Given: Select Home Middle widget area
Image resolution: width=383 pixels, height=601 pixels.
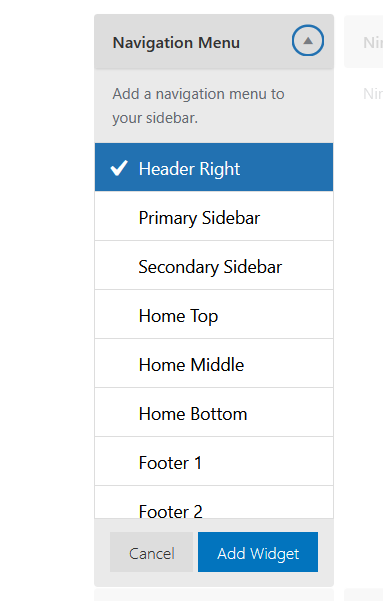Looking at the screenshot, I should point(214,363).
